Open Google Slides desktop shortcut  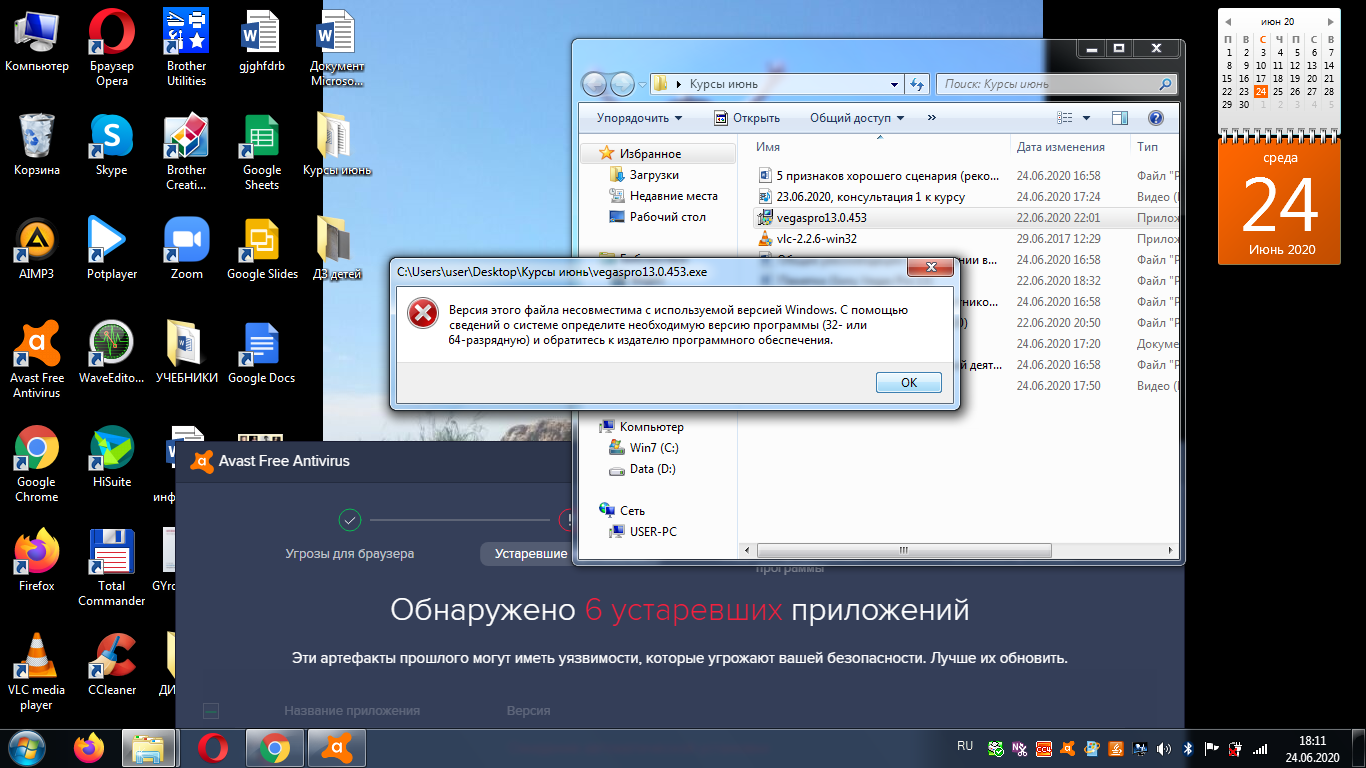pyautogui.click(x=262, y=248)
